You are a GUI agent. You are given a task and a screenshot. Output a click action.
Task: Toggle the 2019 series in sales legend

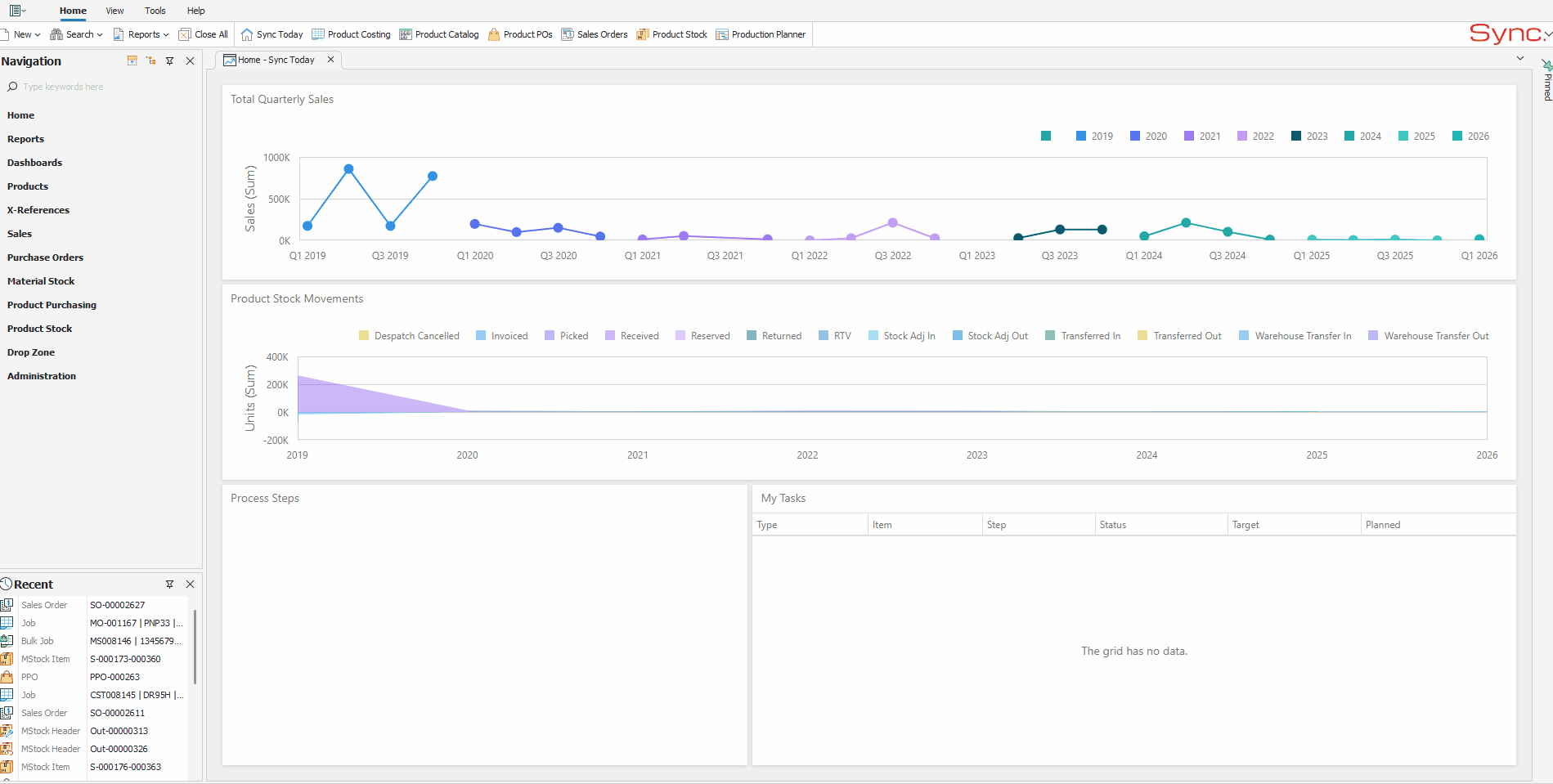1094,136
